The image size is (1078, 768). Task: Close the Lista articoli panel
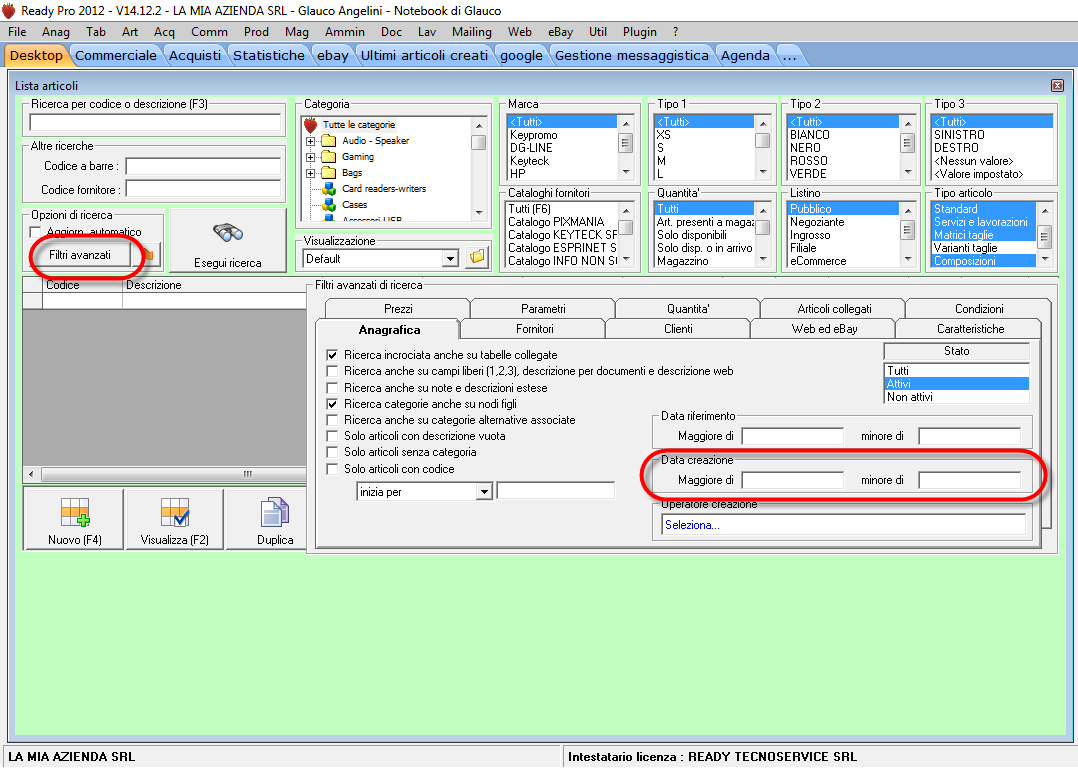click(x=1057, y=85)
